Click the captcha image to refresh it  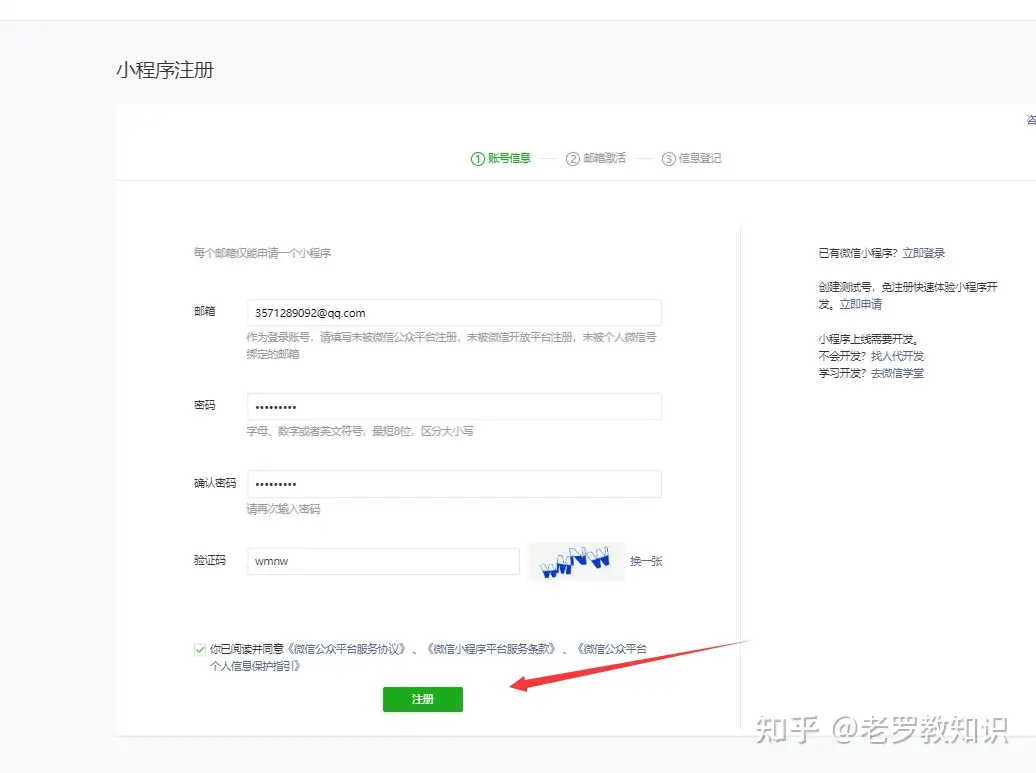(x=576, y=562)
